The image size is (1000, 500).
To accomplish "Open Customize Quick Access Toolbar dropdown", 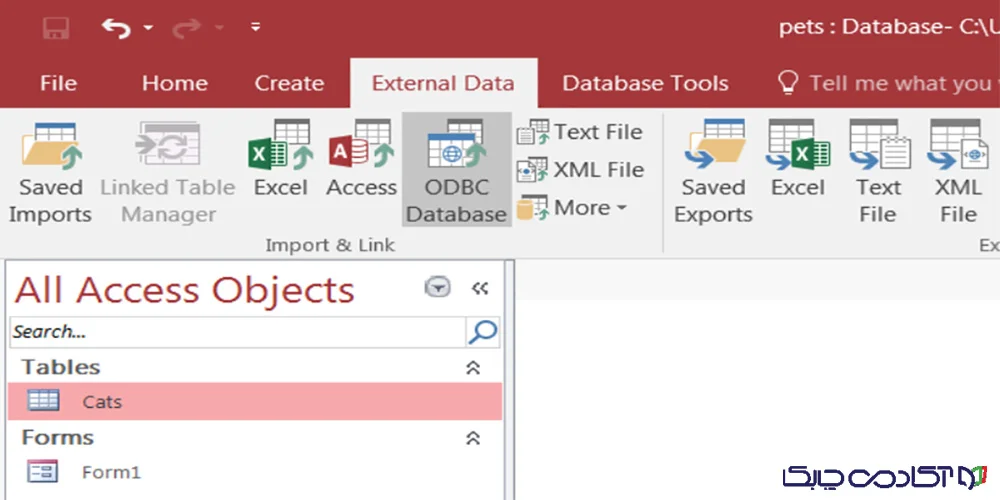I will pos(255,28).
